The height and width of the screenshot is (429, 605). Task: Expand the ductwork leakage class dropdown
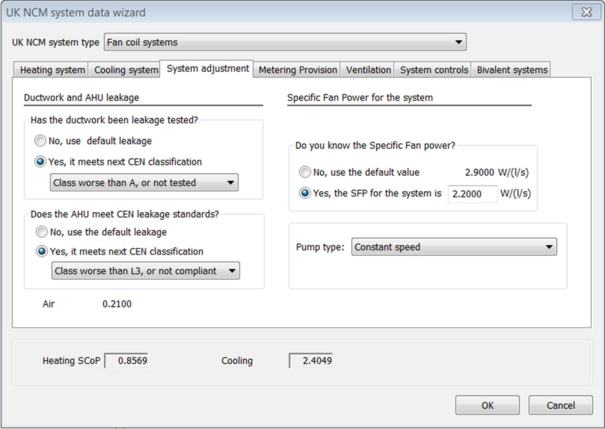coord(145,183)
